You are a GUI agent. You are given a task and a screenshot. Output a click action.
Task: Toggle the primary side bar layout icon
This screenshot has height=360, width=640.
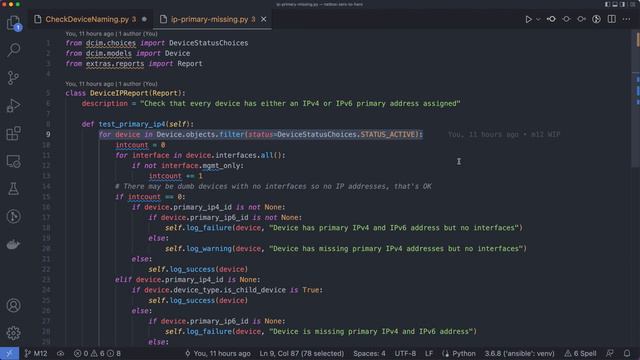tap(607, 4)
